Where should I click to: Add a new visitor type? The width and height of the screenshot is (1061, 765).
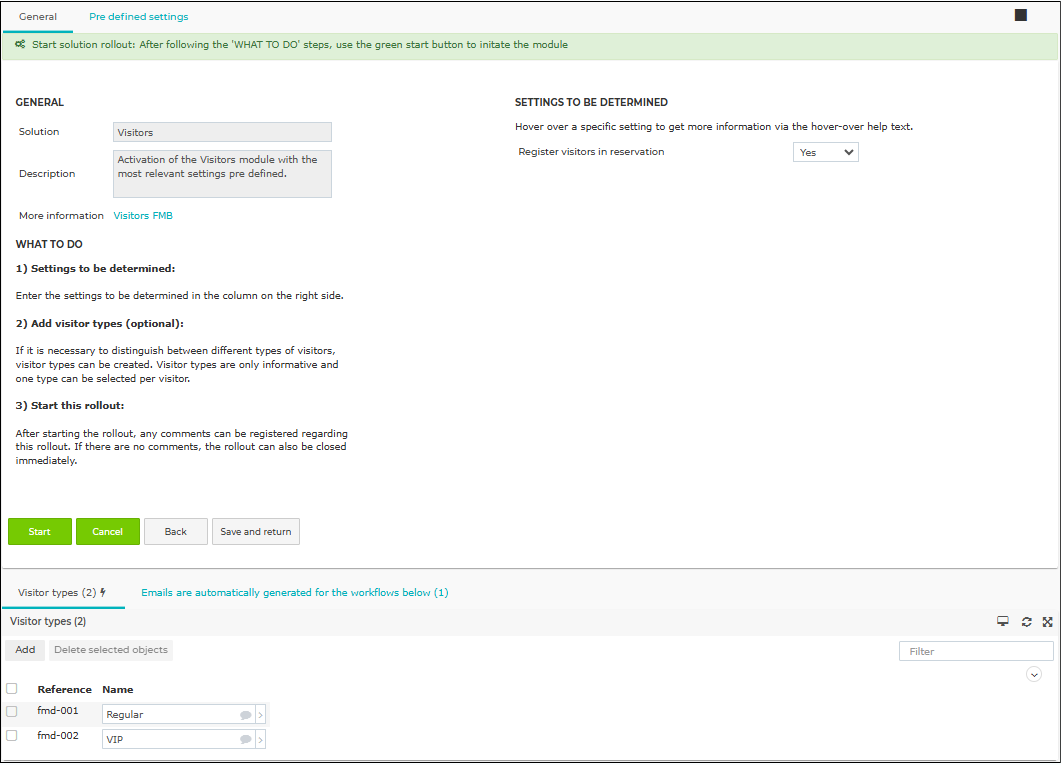coord(25,650)
